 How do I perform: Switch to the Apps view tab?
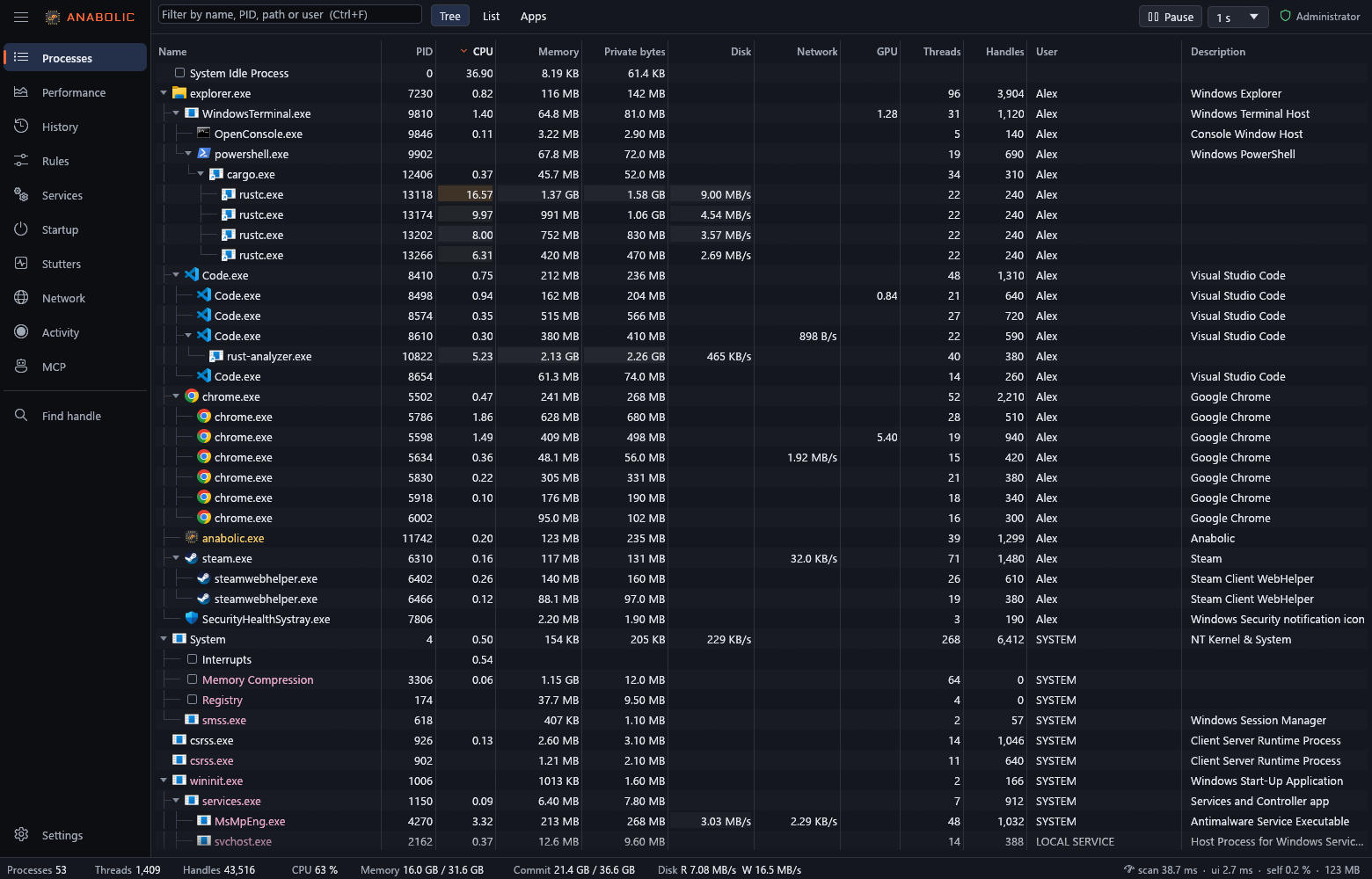[x=533, y=16]
